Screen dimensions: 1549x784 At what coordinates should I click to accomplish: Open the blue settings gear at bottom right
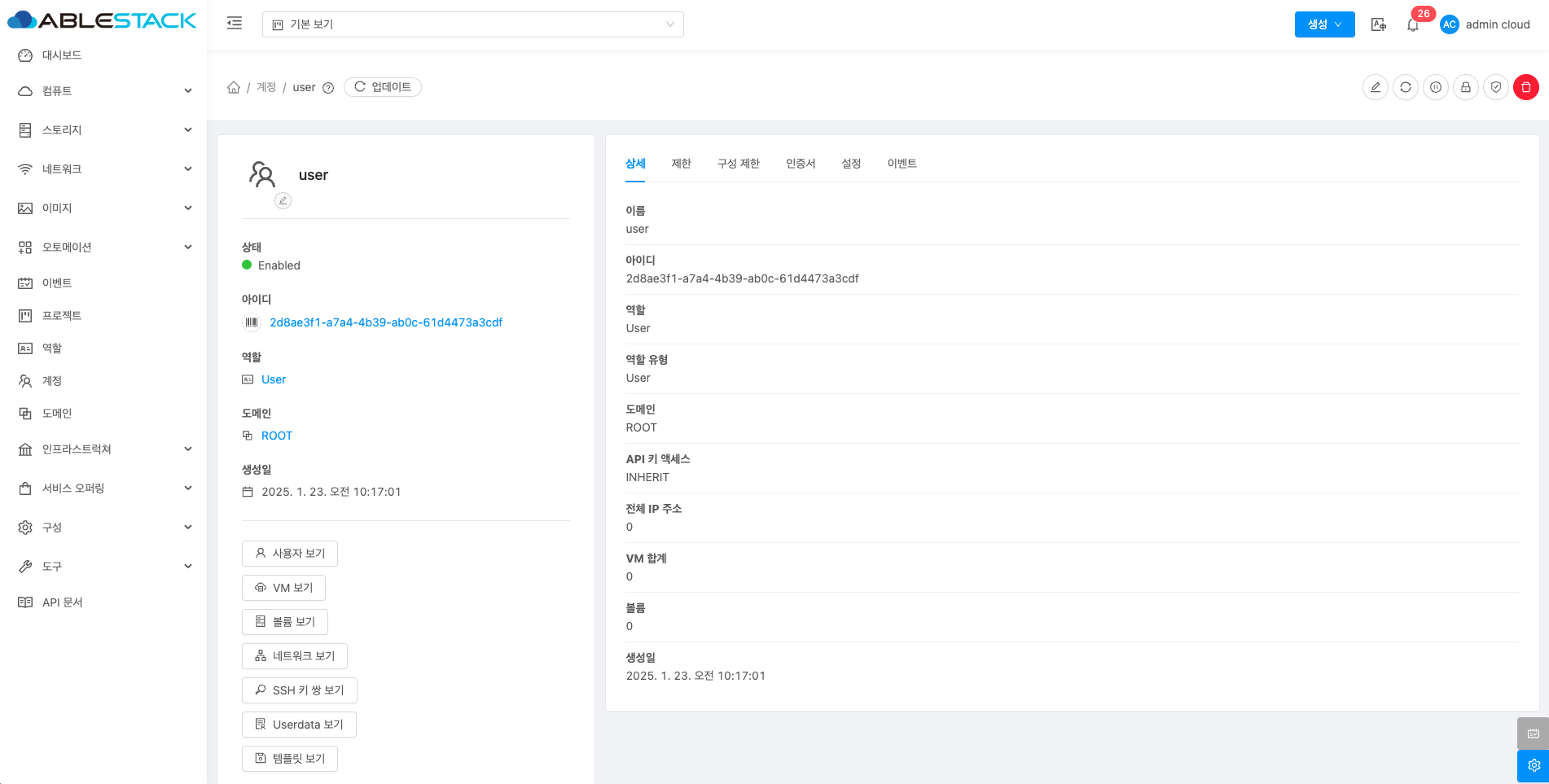[1533, 765]
